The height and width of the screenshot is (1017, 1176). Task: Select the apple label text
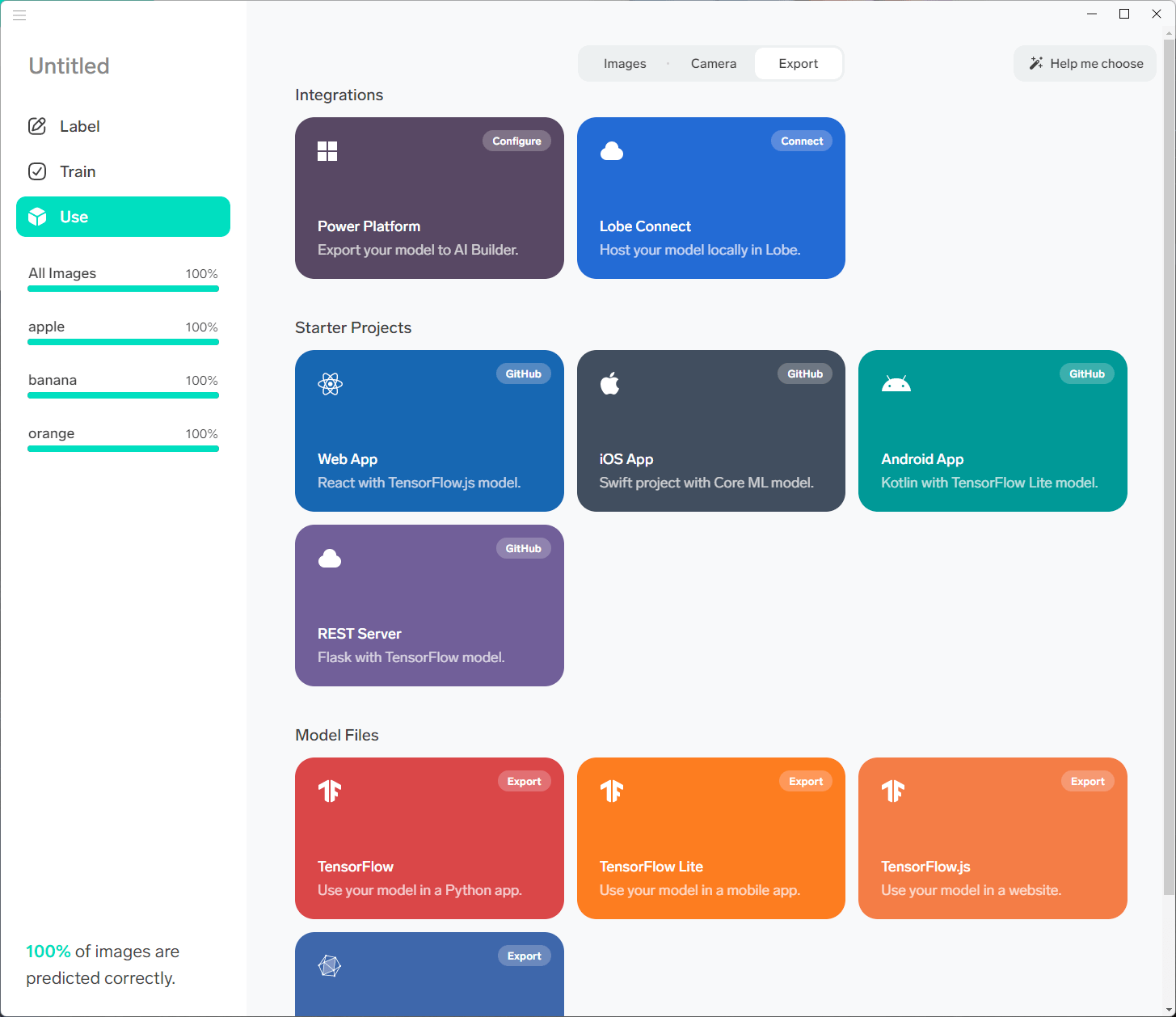click(x=46, y=327)
